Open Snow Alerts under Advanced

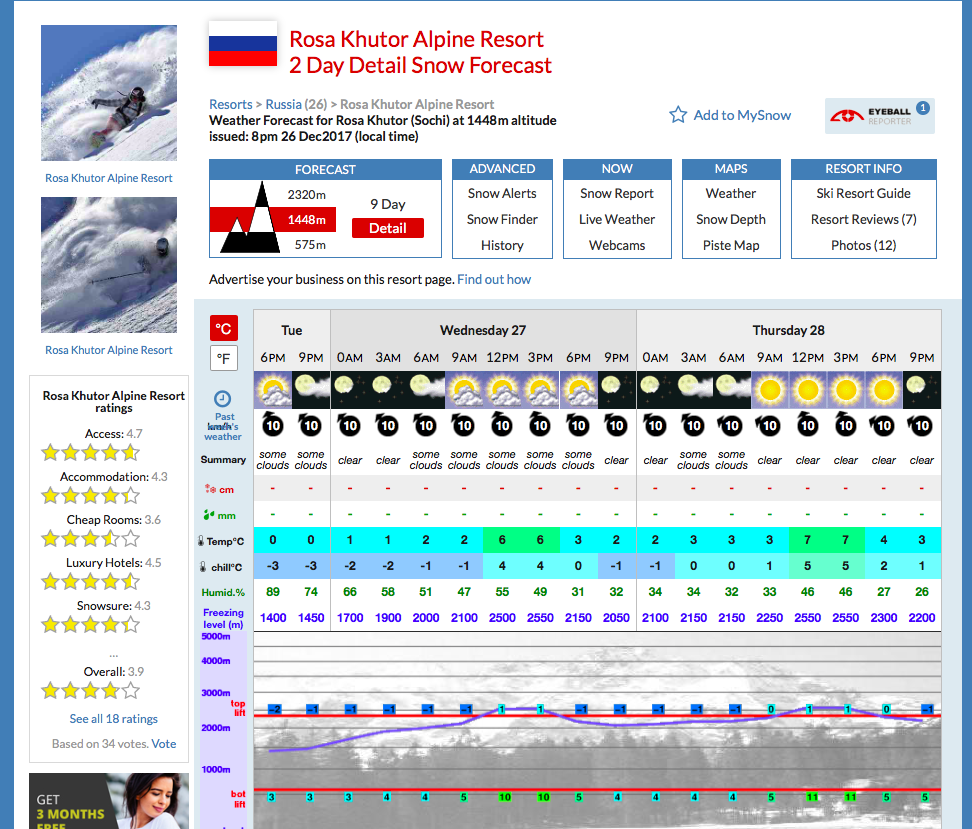pyautogui.click(x=502, y=193)
